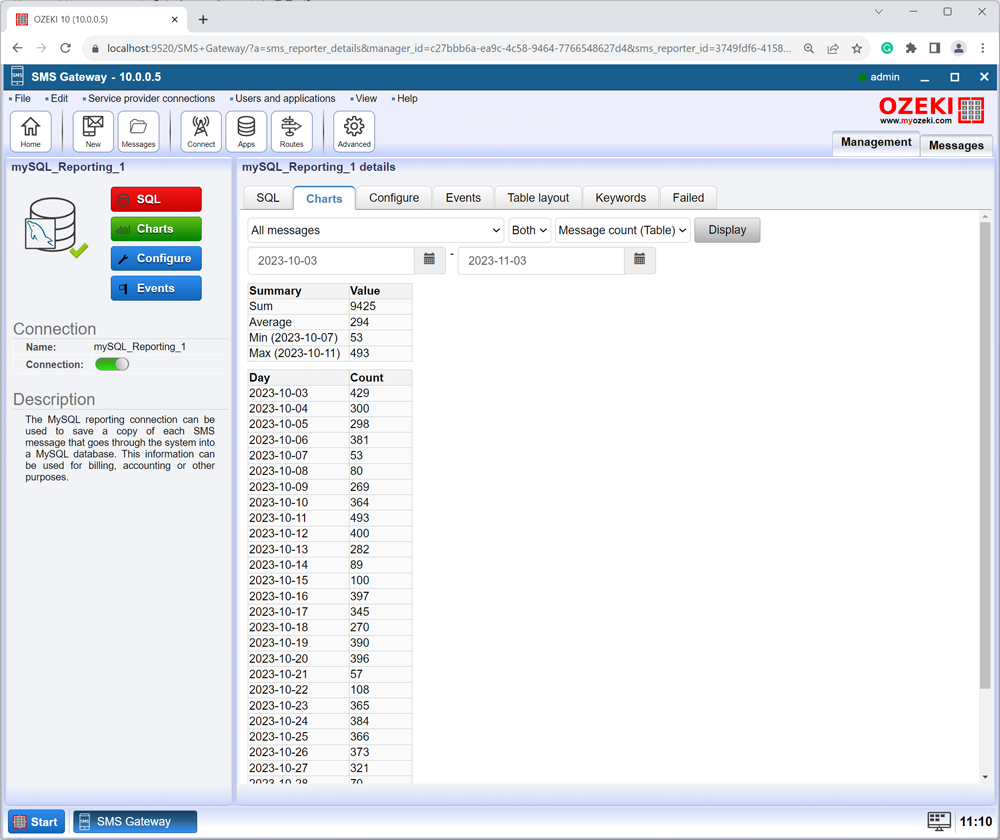Click the scrollbar down arrow
This screenshot has width=1000, height=840.
(x=985, y=777)
